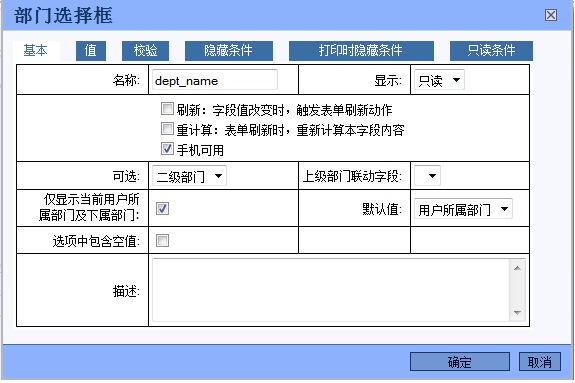Open the 值 tab

click(91, 51)
